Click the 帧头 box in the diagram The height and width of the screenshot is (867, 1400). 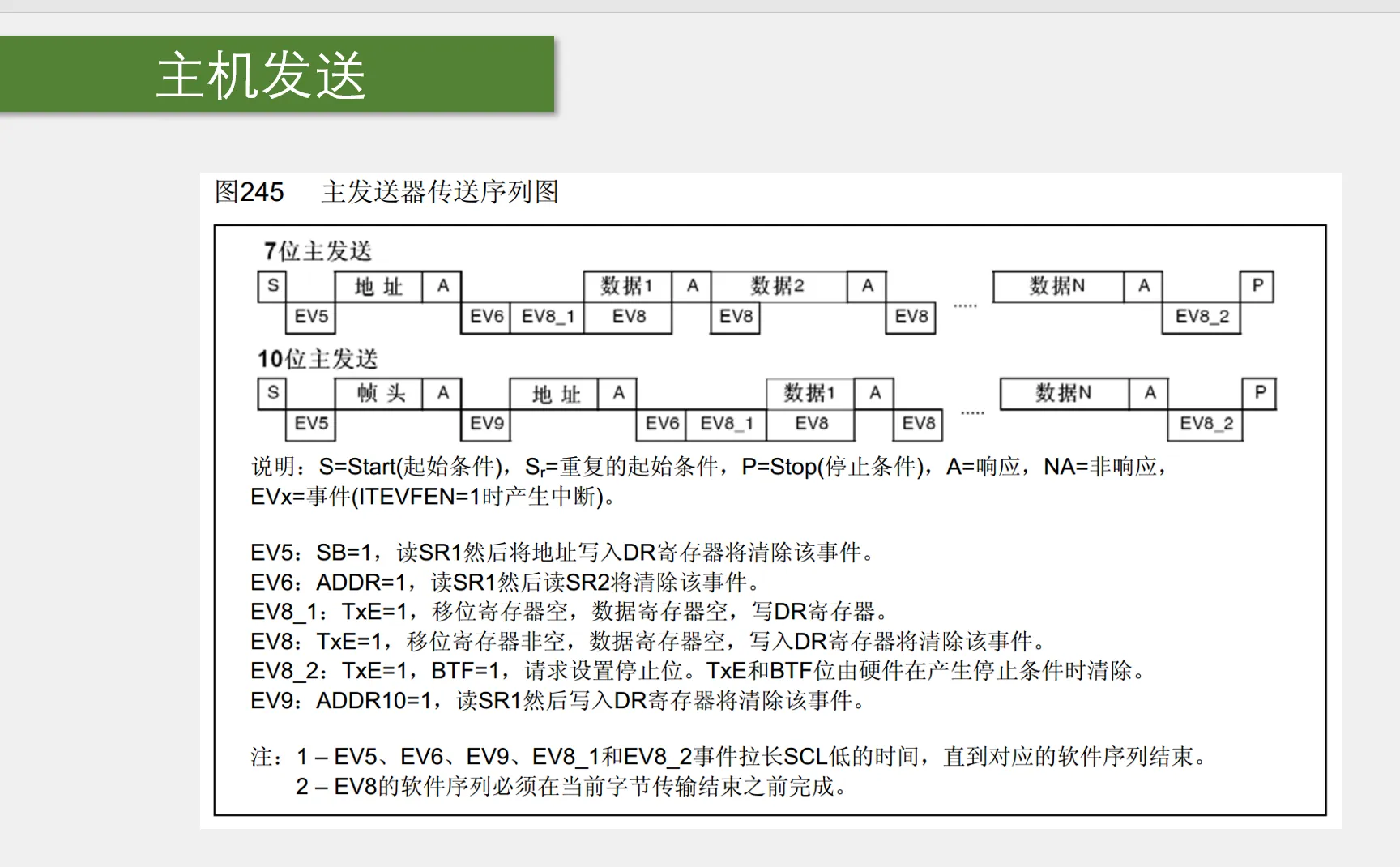(378, 393)
